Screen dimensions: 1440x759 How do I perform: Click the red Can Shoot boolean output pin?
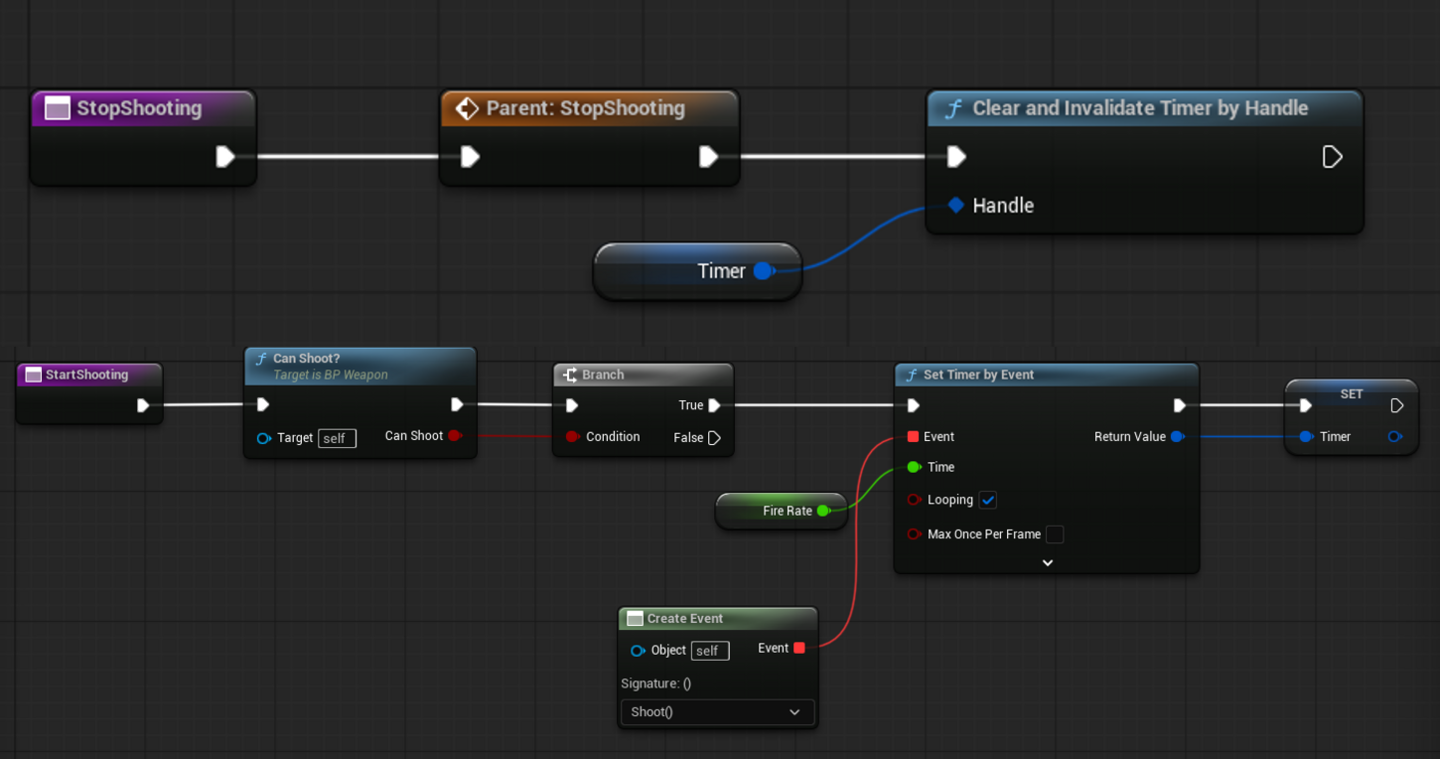[x=454, y=436]
